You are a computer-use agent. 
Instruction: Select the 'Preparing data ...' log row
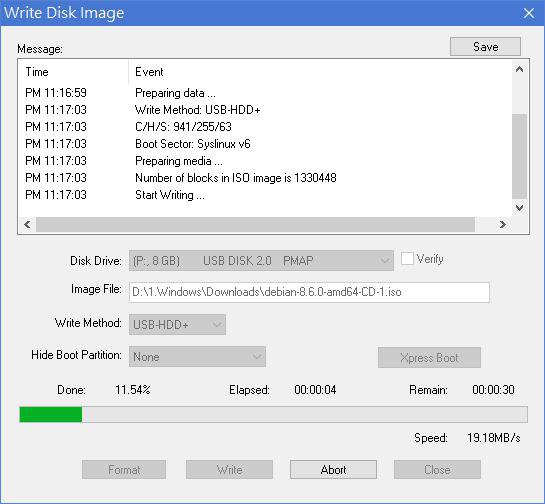click(x=265, y=93)
